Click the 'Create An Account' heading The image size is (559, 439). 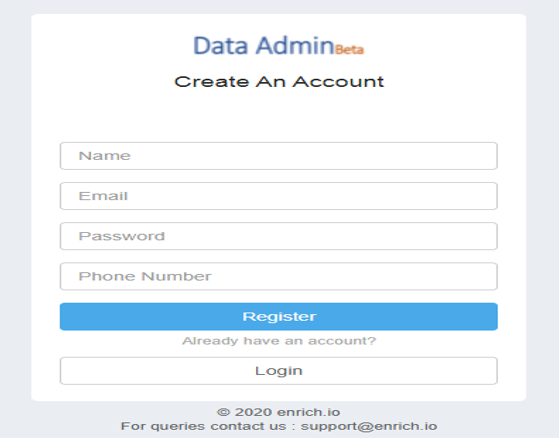point(279,82)
